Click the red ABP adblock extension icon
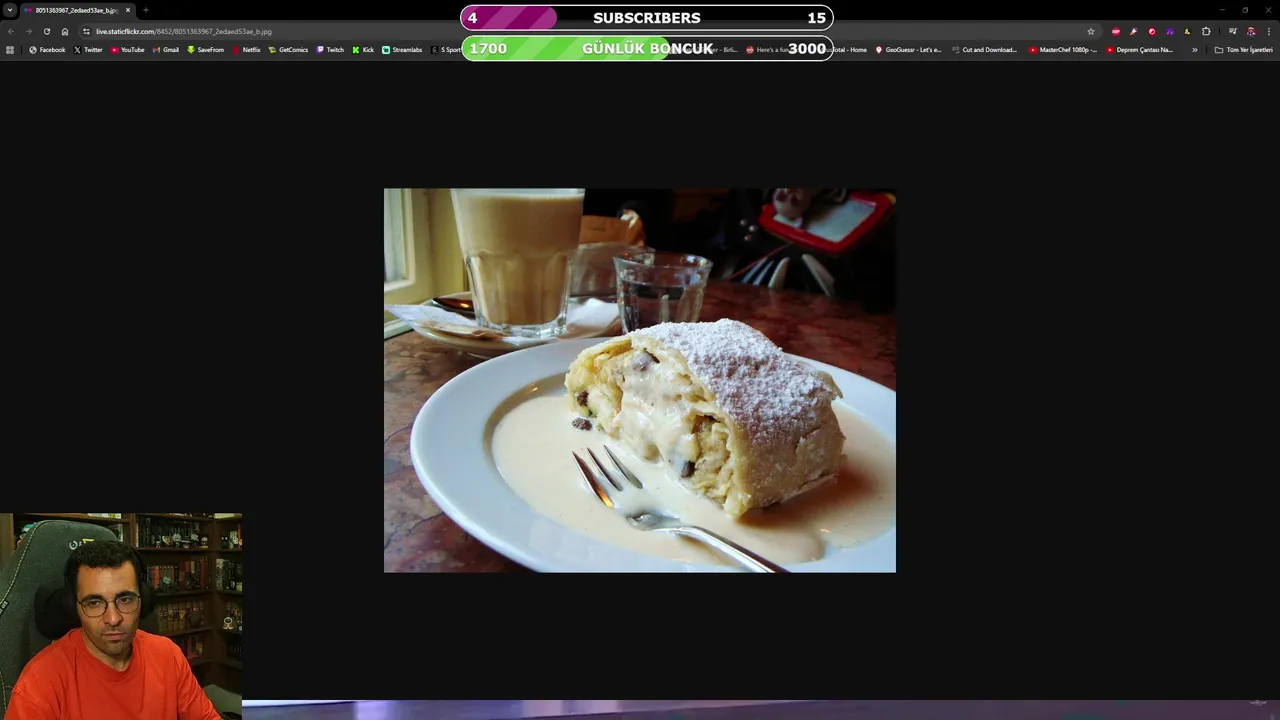This screenshot has width=1280, height=720. point(1116,31)
